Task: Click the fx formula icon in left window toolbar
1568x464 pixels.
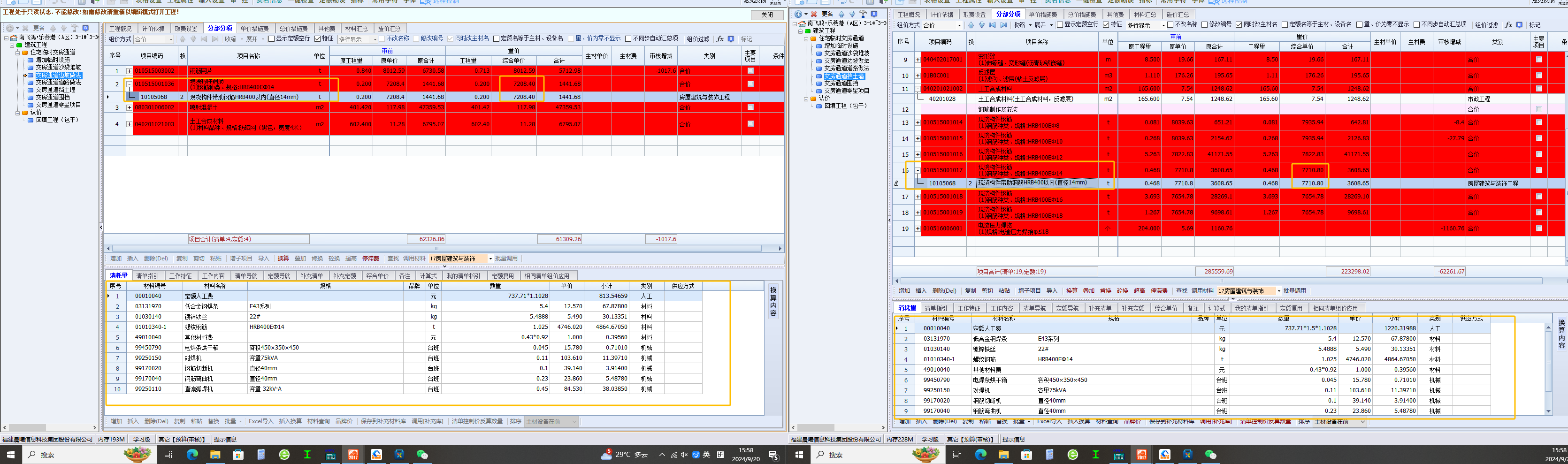Action: click(720, 39)
